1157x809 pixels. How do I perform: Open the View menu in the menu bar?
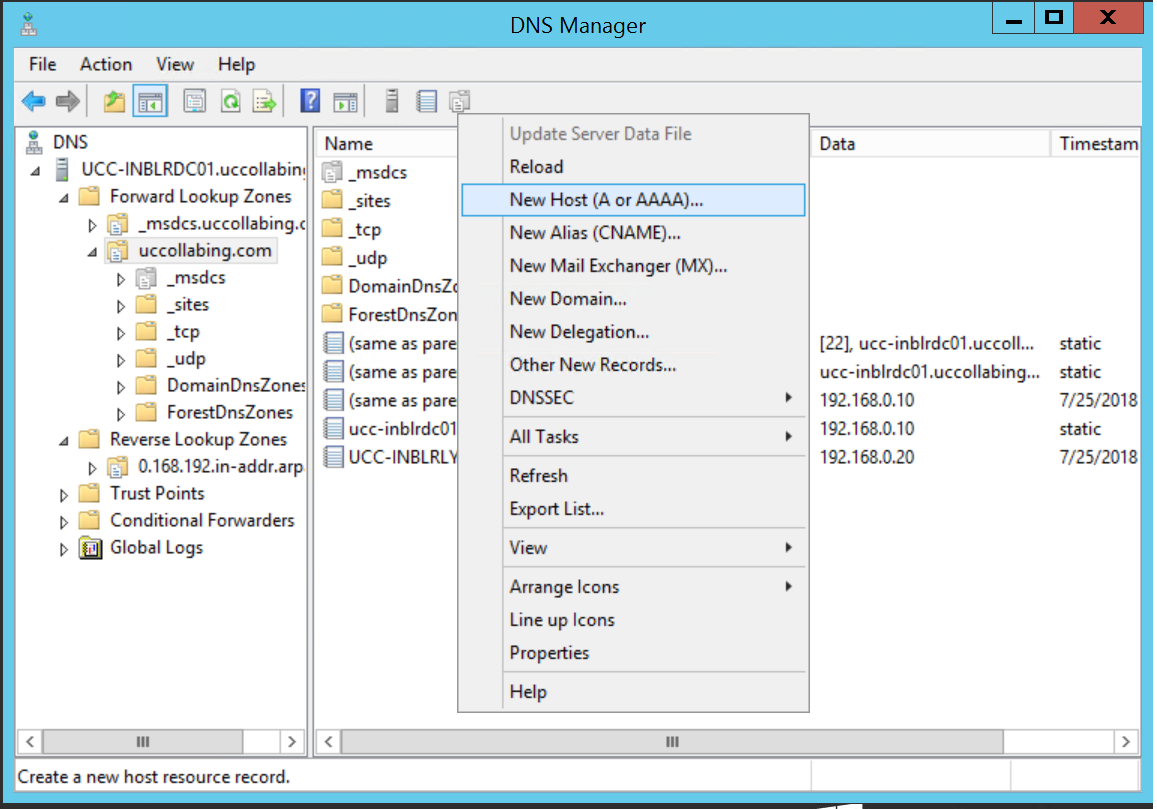pos(175,64)
